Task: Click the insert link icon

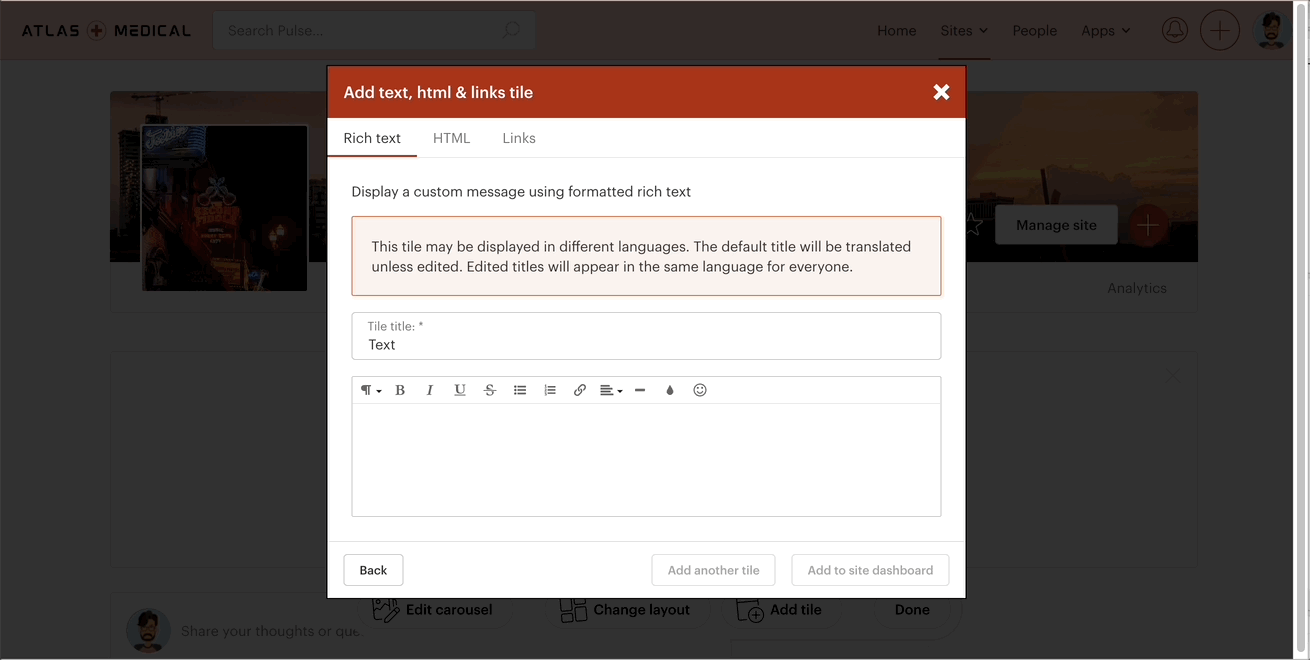Action: tap(580, 390)
